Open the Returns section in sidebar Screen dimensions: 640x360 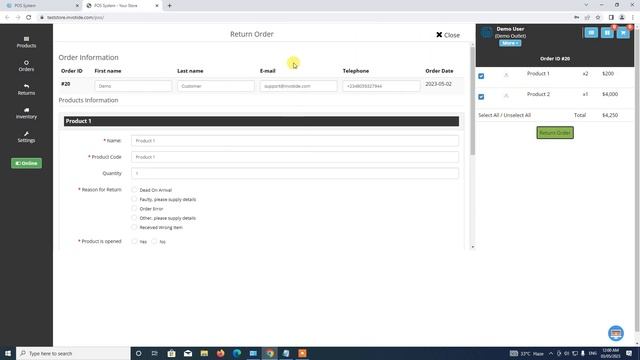tap(26, 89)
